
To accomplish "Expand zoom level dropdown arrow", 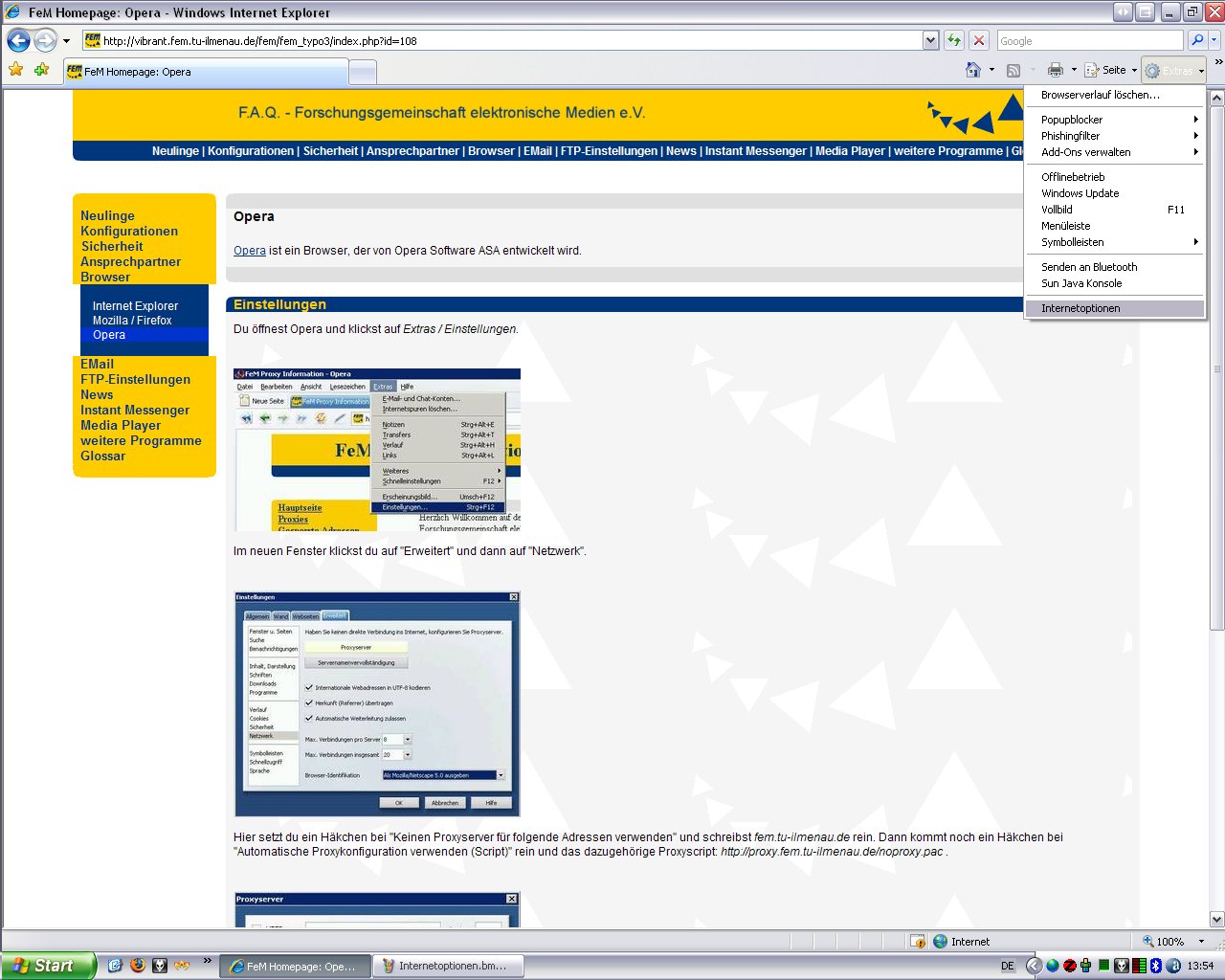I will 1202,942.
